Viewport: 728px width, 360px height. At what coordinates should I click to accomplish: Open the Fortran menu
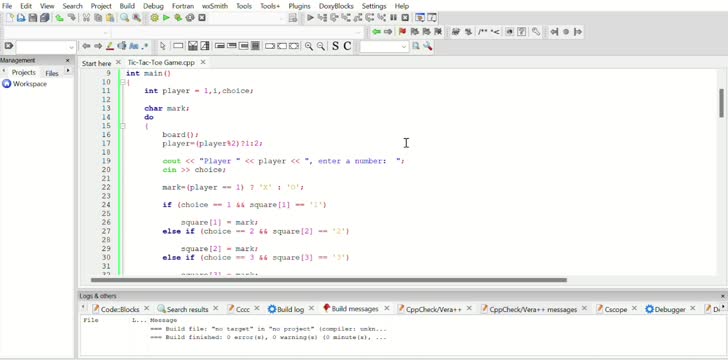pos(182,6)
